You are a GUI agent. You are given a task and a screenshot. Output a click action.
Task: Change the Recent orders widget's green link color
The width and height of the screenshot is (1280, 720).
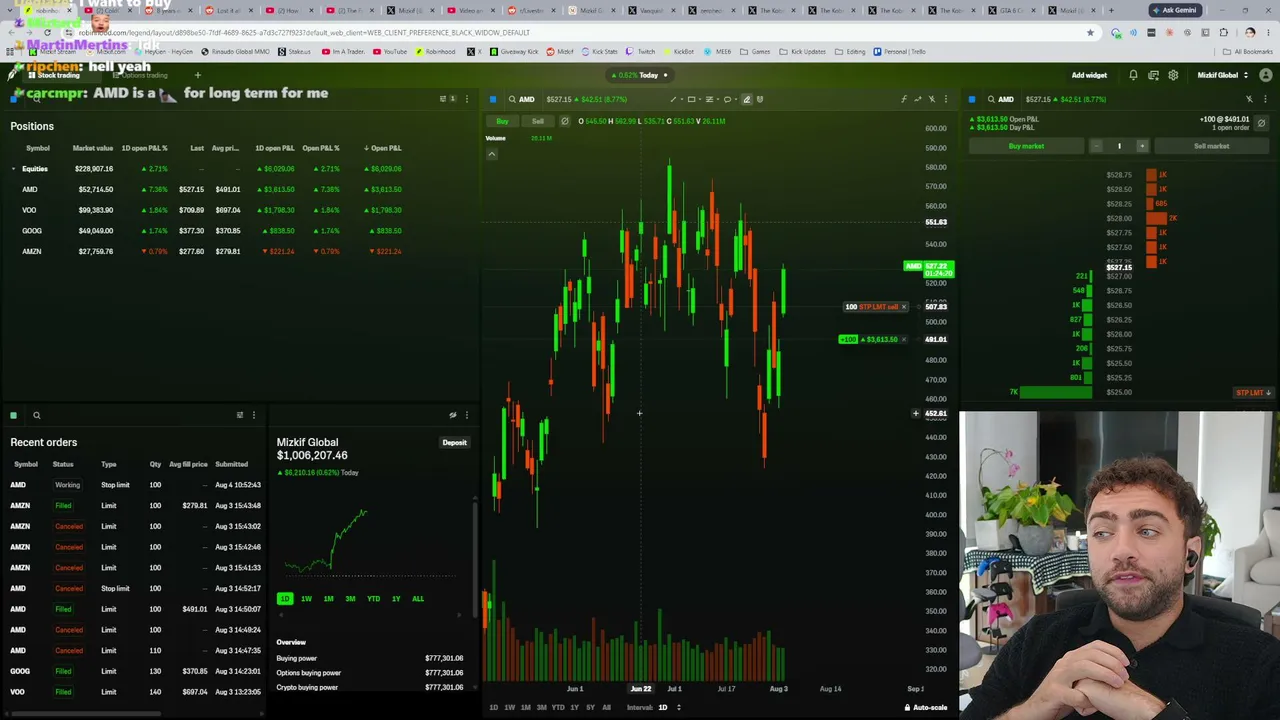coord(13,415)
